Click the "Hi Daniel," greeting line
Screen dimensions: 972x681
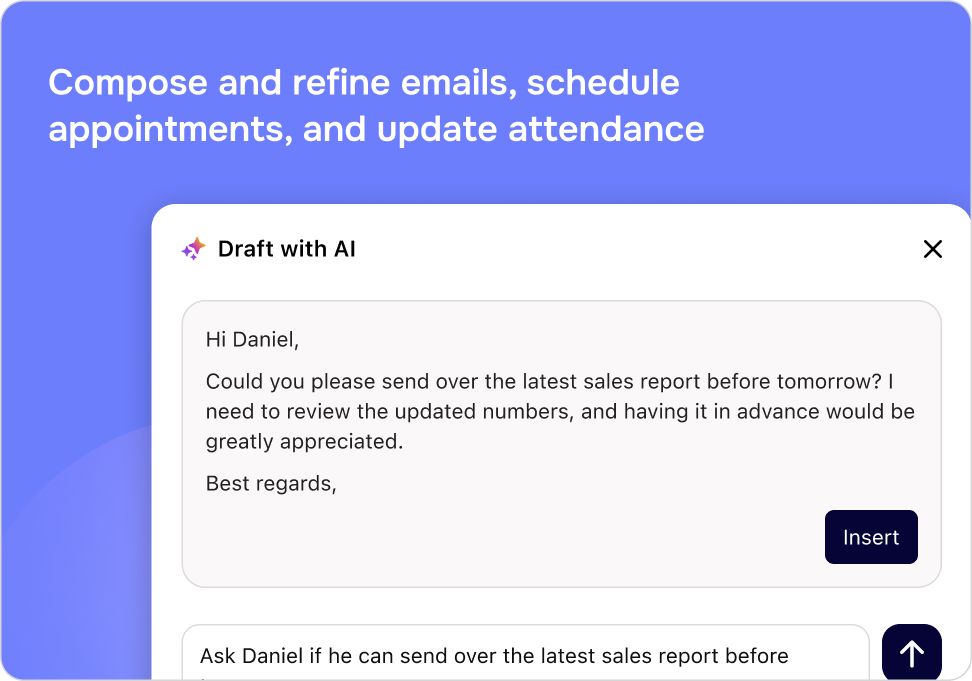[253, 339]
